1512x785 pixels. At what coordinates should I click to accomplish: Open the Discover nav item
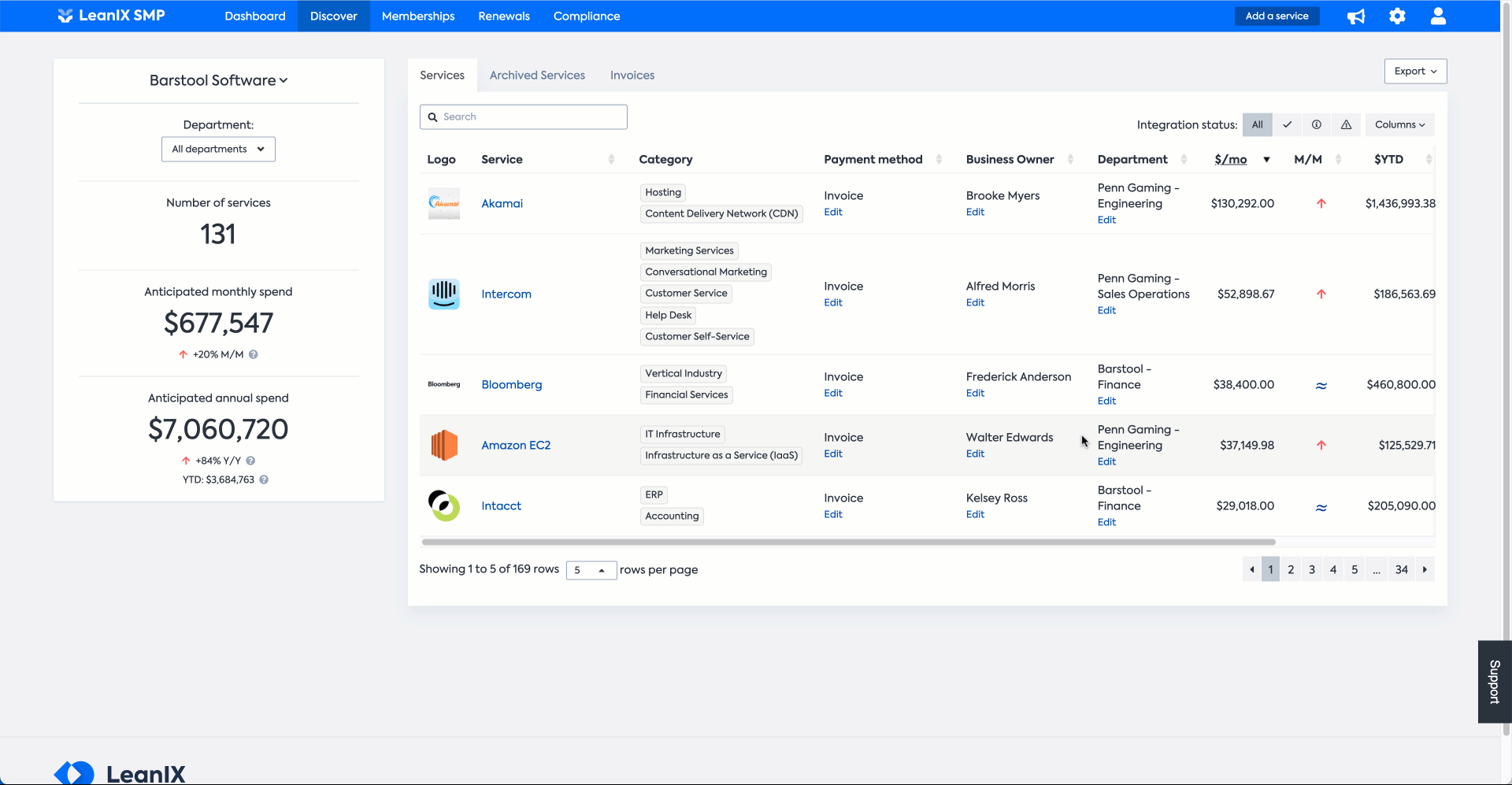point(333,16)
